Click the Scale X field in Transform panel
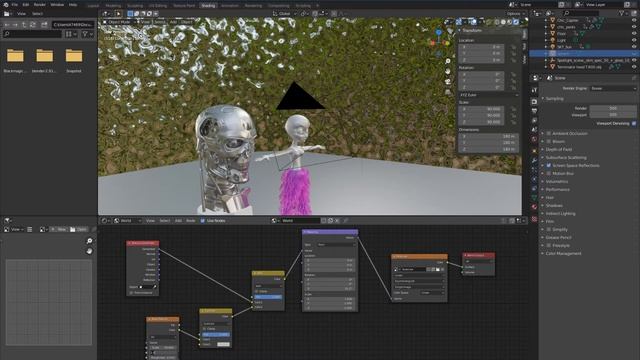This screenshot has height=360, width=640. coord(481,109)
